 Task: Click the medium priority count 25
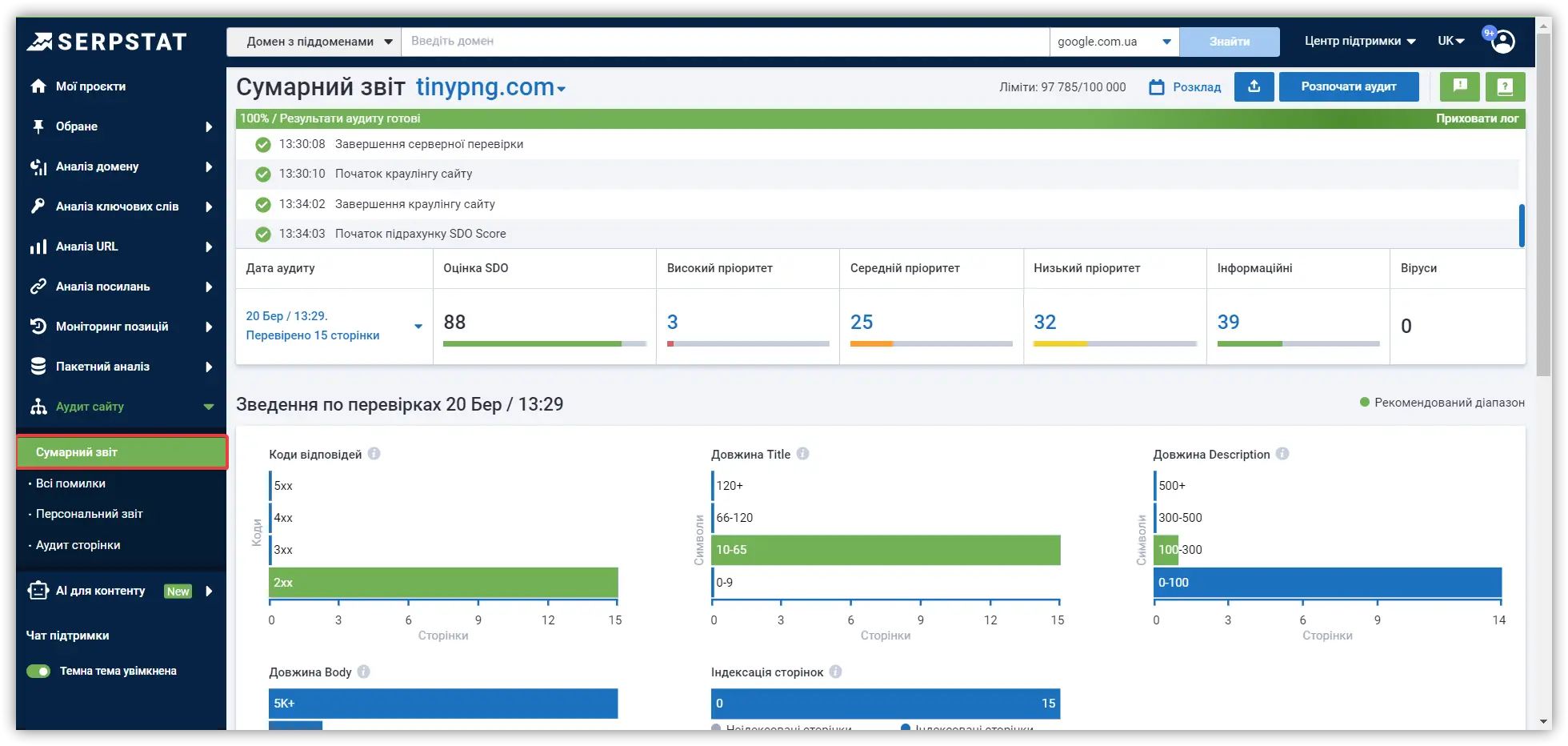(x=862, y=323)
